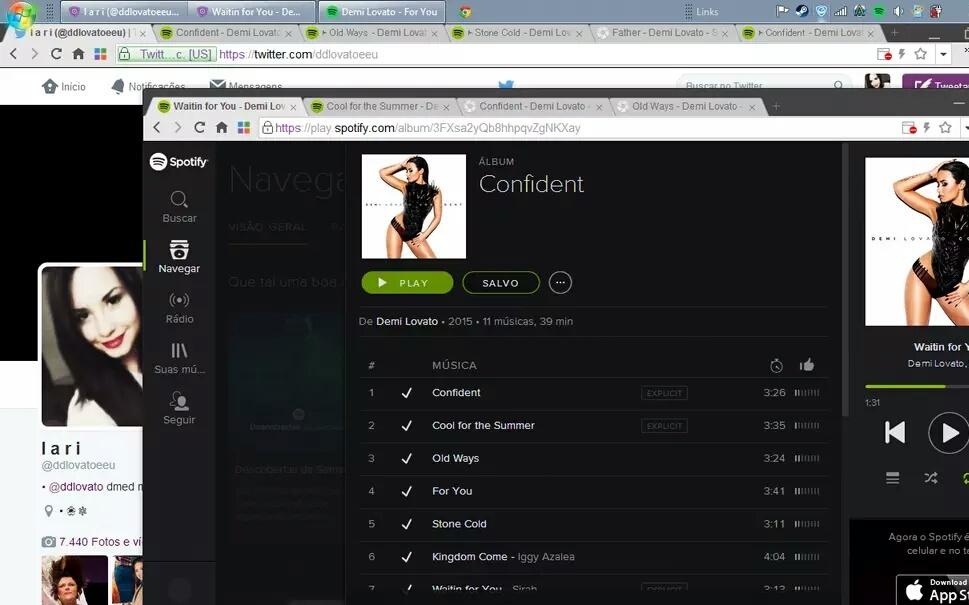Switch to Old Ways tab in Spotify window
The height and width of the screenshot is (605, 969).
click(685, 106)
